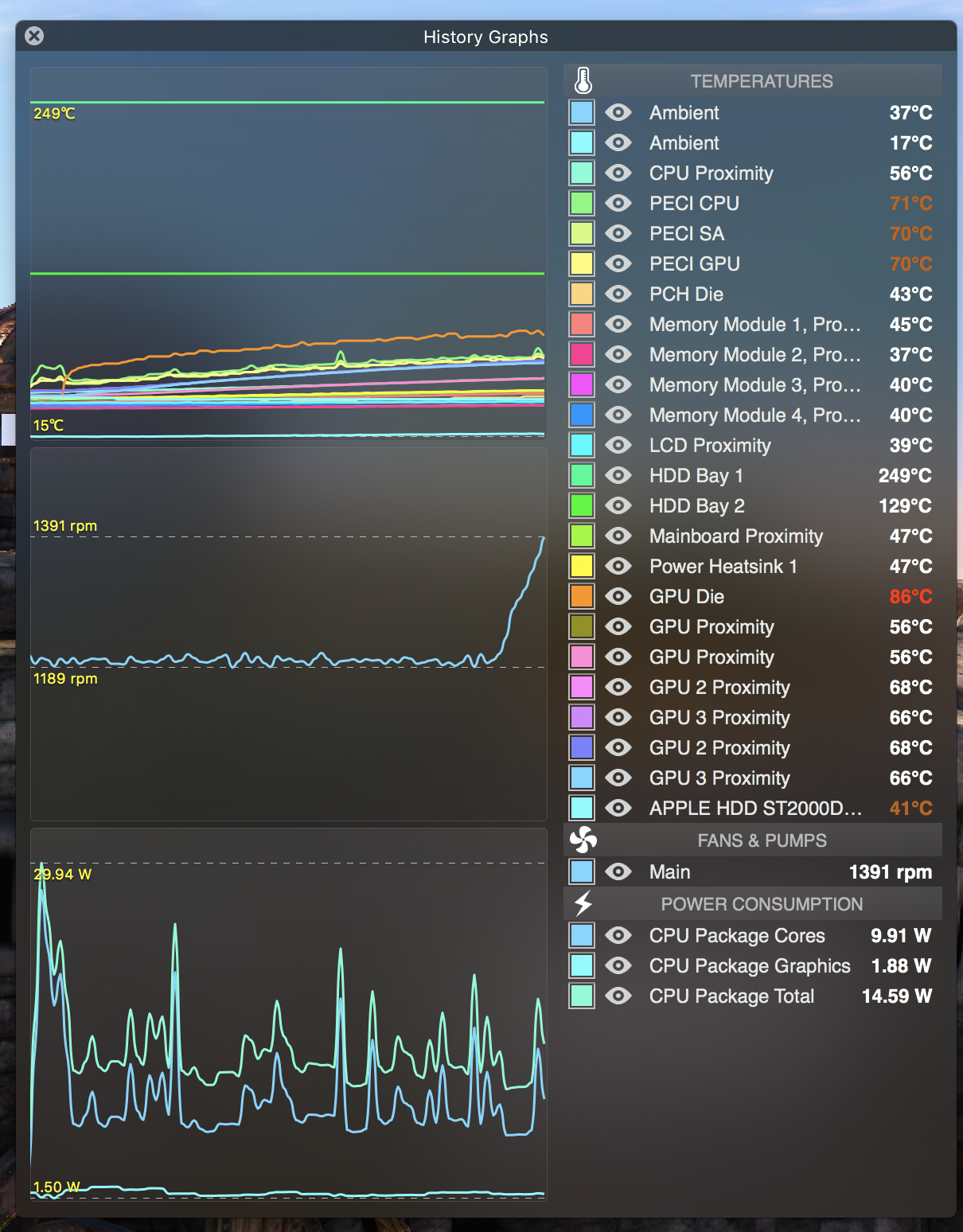Click the FANS & PUMPS section header
Viewport: 963px width, 1232px height.
[753, 840]
